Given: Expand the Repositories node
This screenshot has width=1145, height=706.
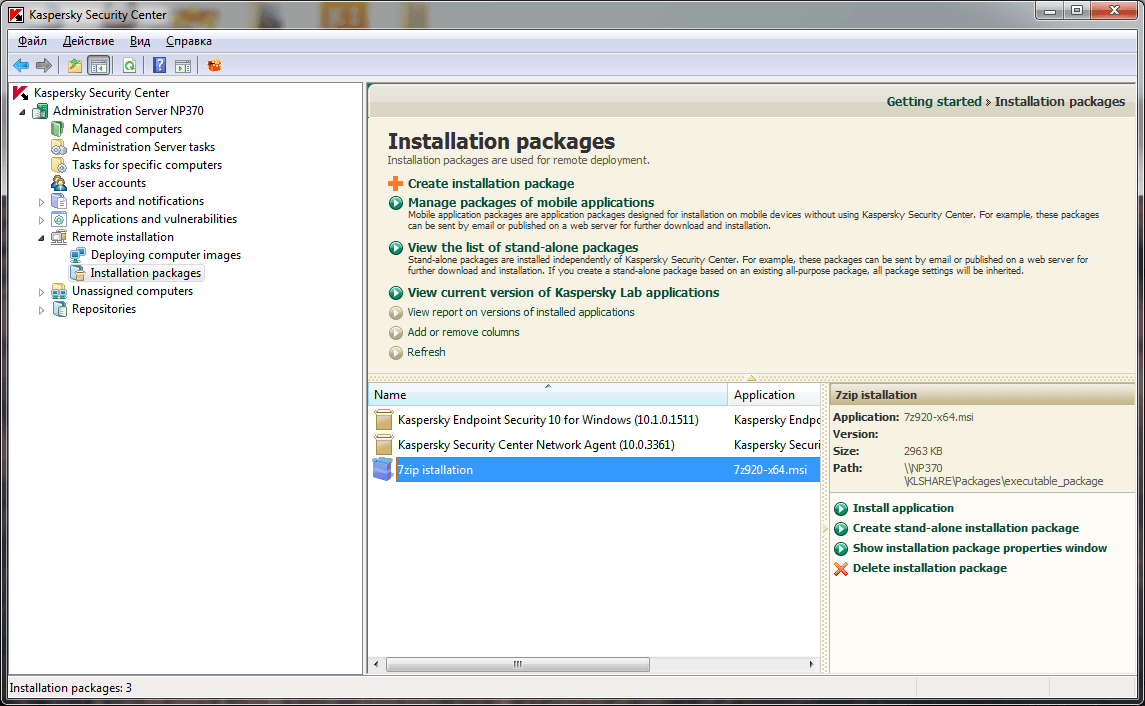Looking at the screenshot, I should [x=41, y=310].
